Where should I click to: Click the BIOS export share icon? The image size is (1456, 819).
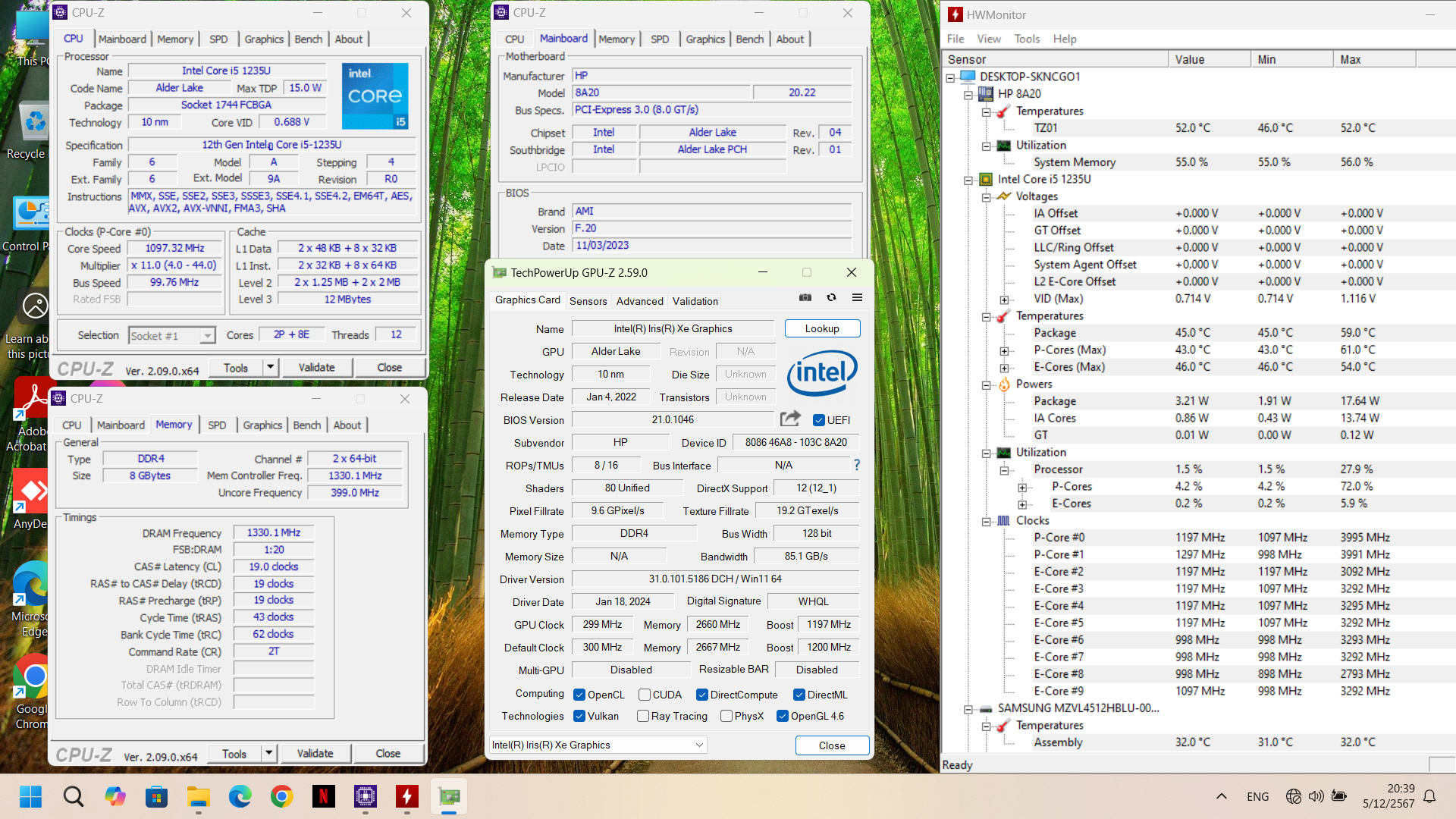click(x=790, y=419)
